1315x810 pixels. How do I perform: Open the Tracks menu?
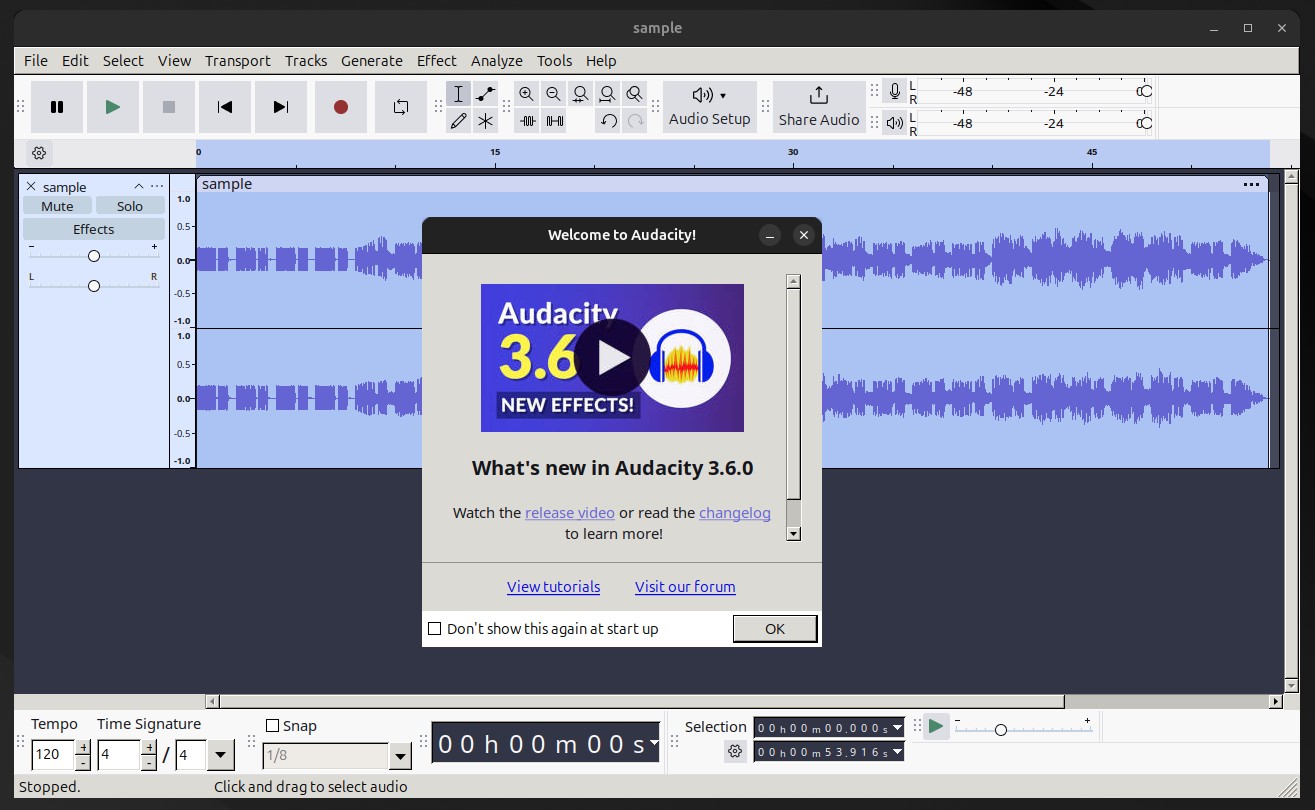click(x=306, y=61)
